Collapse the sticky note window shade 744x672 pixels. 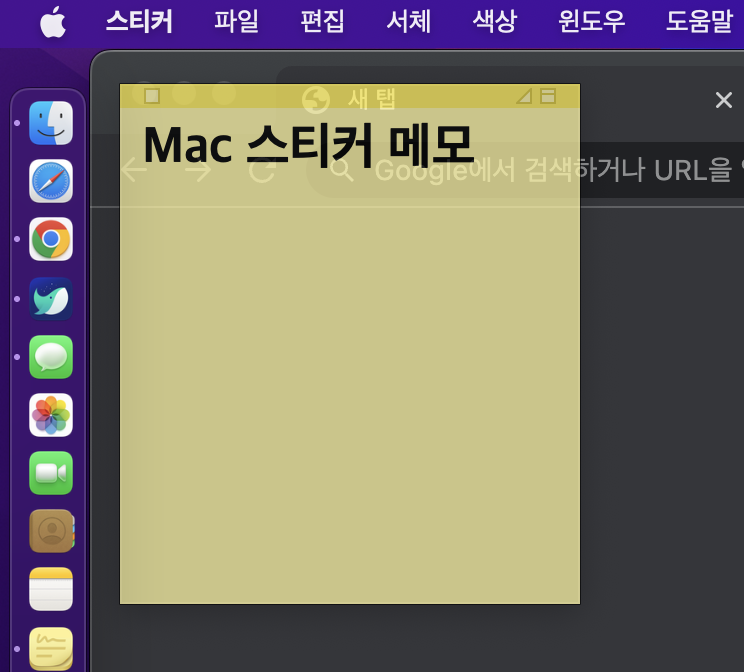[548, 96]
